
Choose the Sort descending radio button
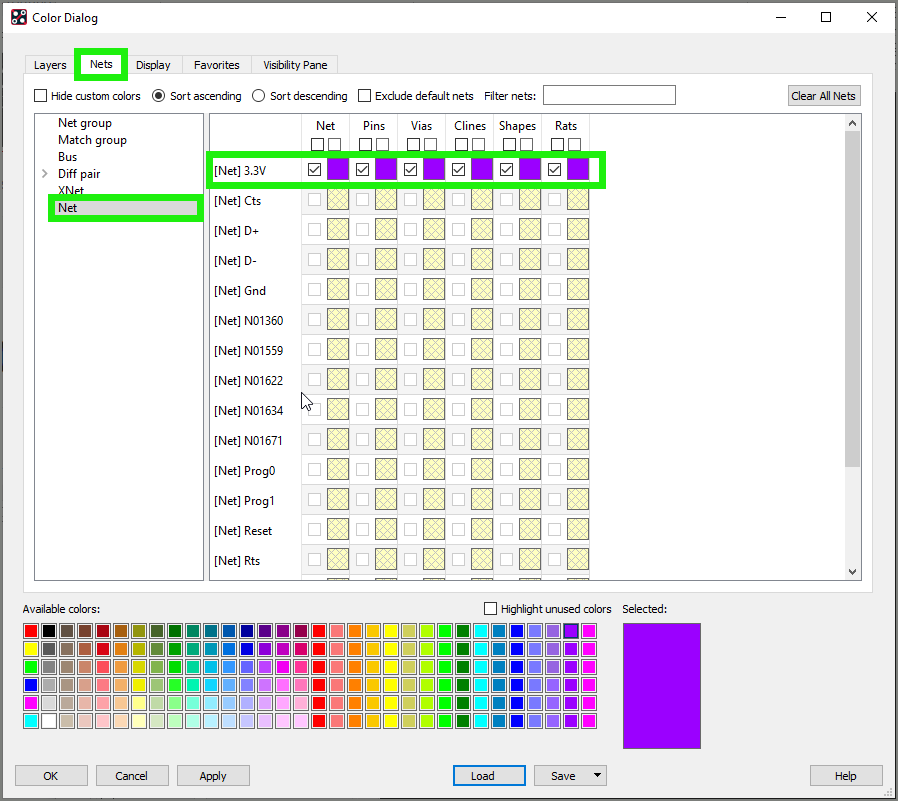pos(259,96)
